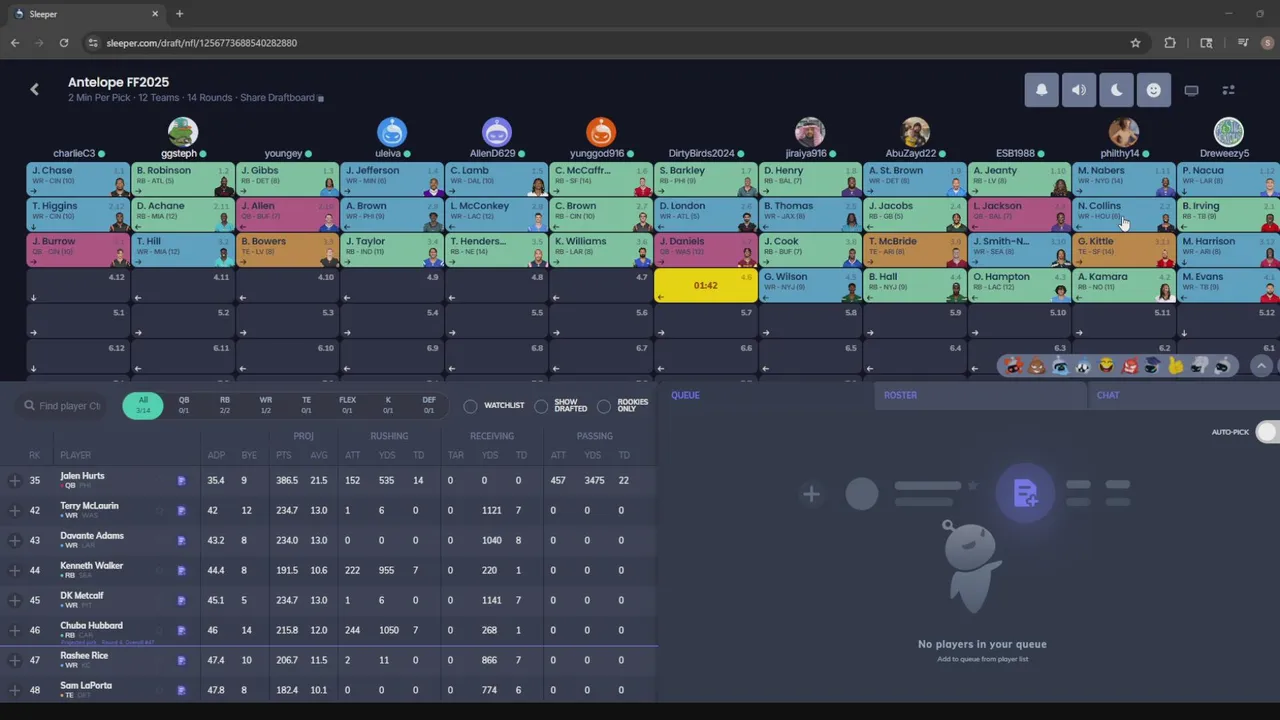Viewport: 1280px width, 720px height.
Task: Add Rashee Rice to queue with plus
Action: 15,661
